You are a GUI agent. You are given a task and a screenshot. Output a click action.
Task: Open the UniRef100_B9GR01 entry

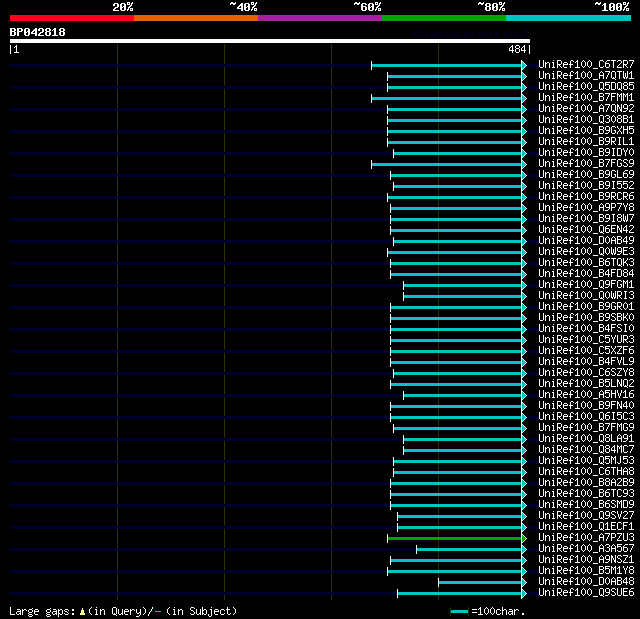pyautogui.click(x=586, y=307)
